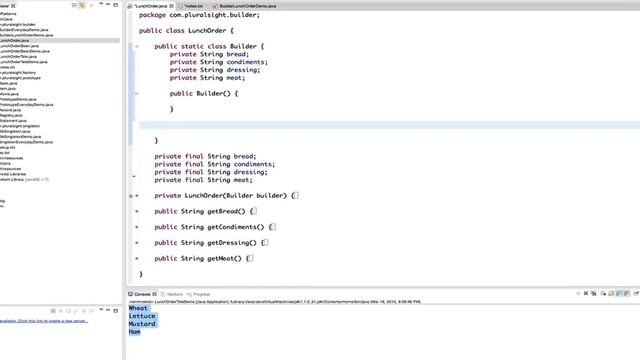Select the pluralsight.prototype package
The height and width of the screenshot is (360, 640).
coord(20,78)
